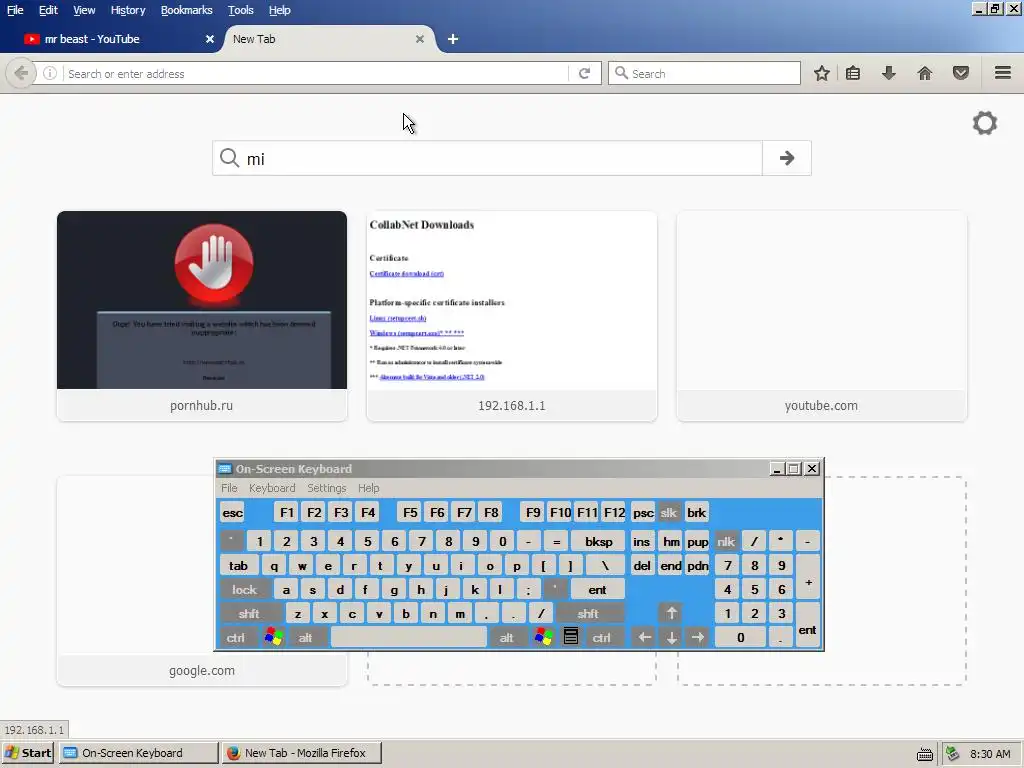This screenshot has height=768, width=1024.
Task: Open the On-Screen Keyboard File menu
Action: coord(229,488)
